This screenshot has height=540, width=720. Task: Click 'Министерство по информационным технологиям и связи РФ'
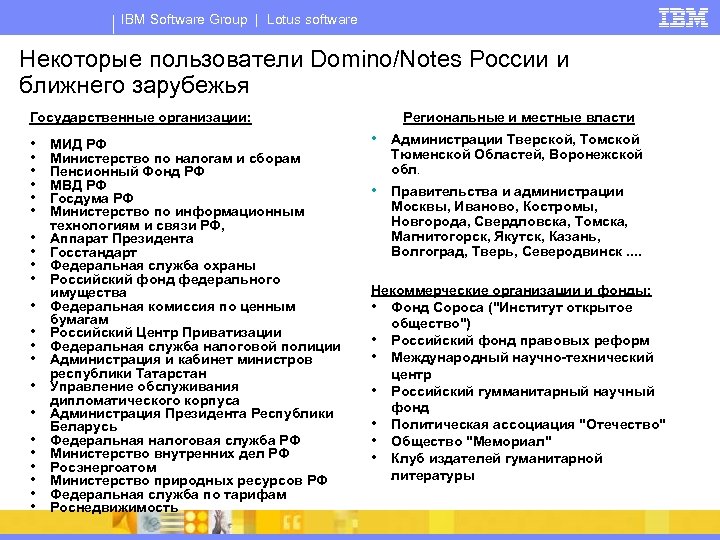pyautogui.click(x=177, y=219)
